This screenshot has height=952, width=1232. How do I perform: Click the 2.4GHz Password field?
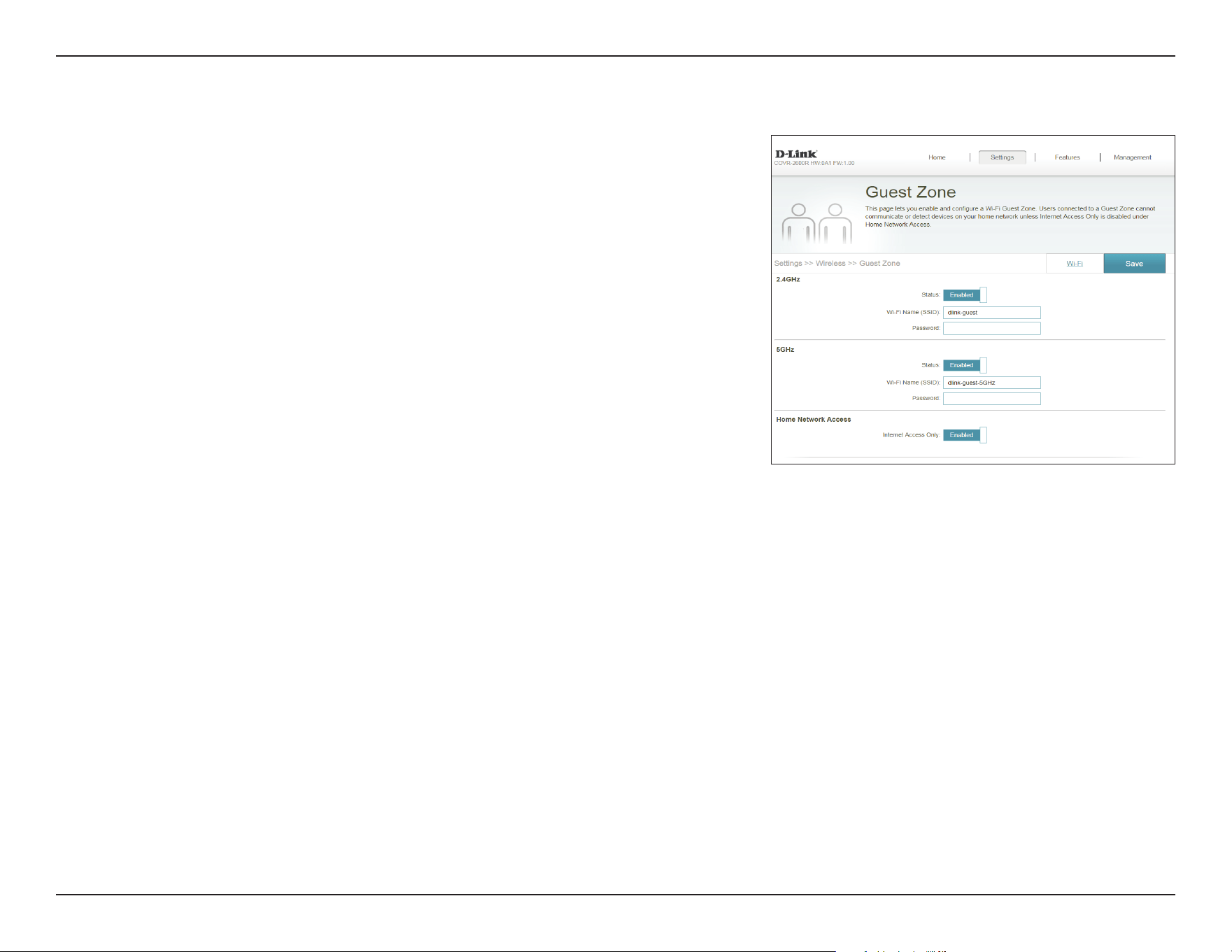[x=991, y=328]
